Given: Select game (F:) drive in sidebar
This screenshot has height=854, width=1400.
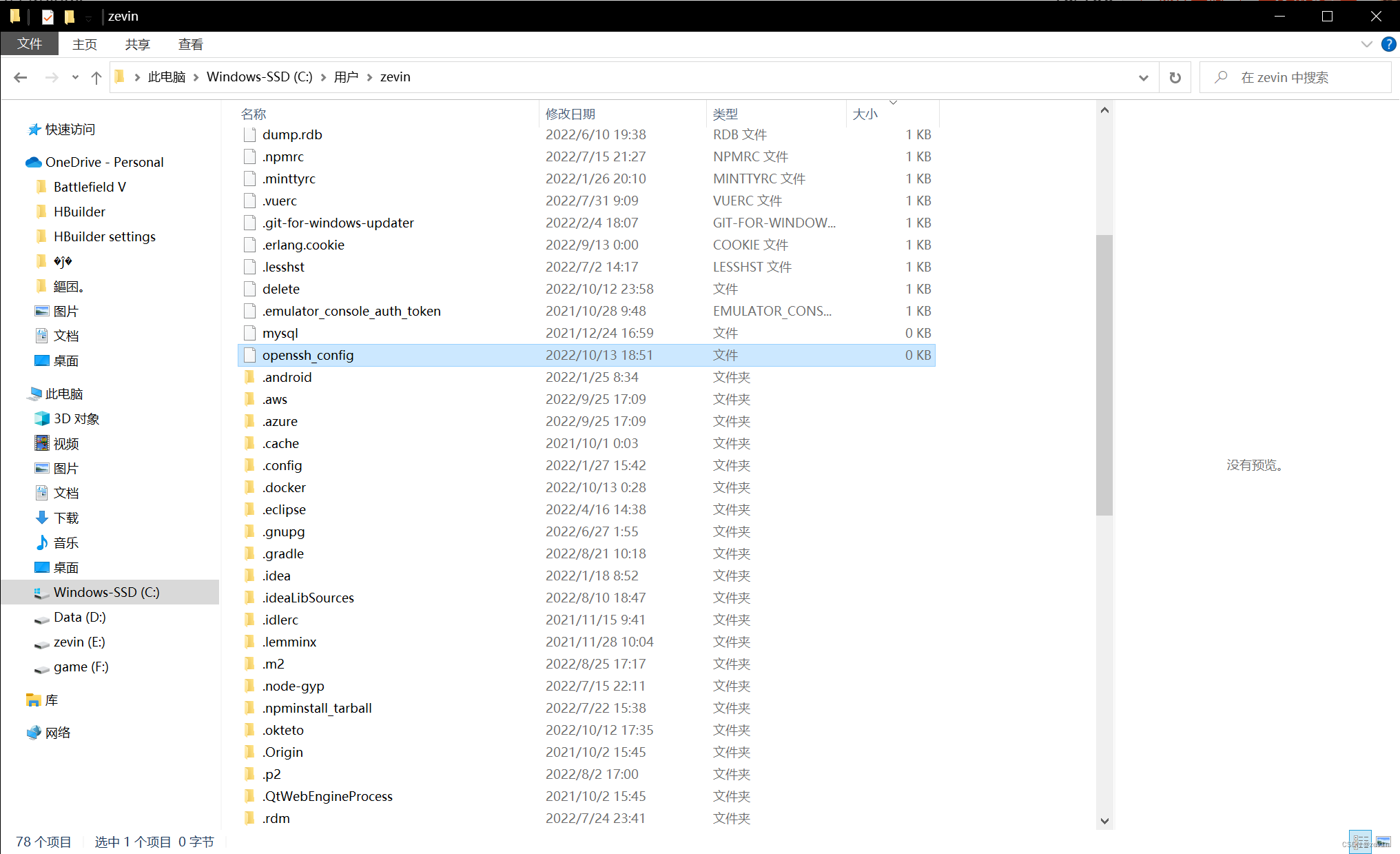Looking at the screenshot, I should pyautogui.click(x=81, y=667).
